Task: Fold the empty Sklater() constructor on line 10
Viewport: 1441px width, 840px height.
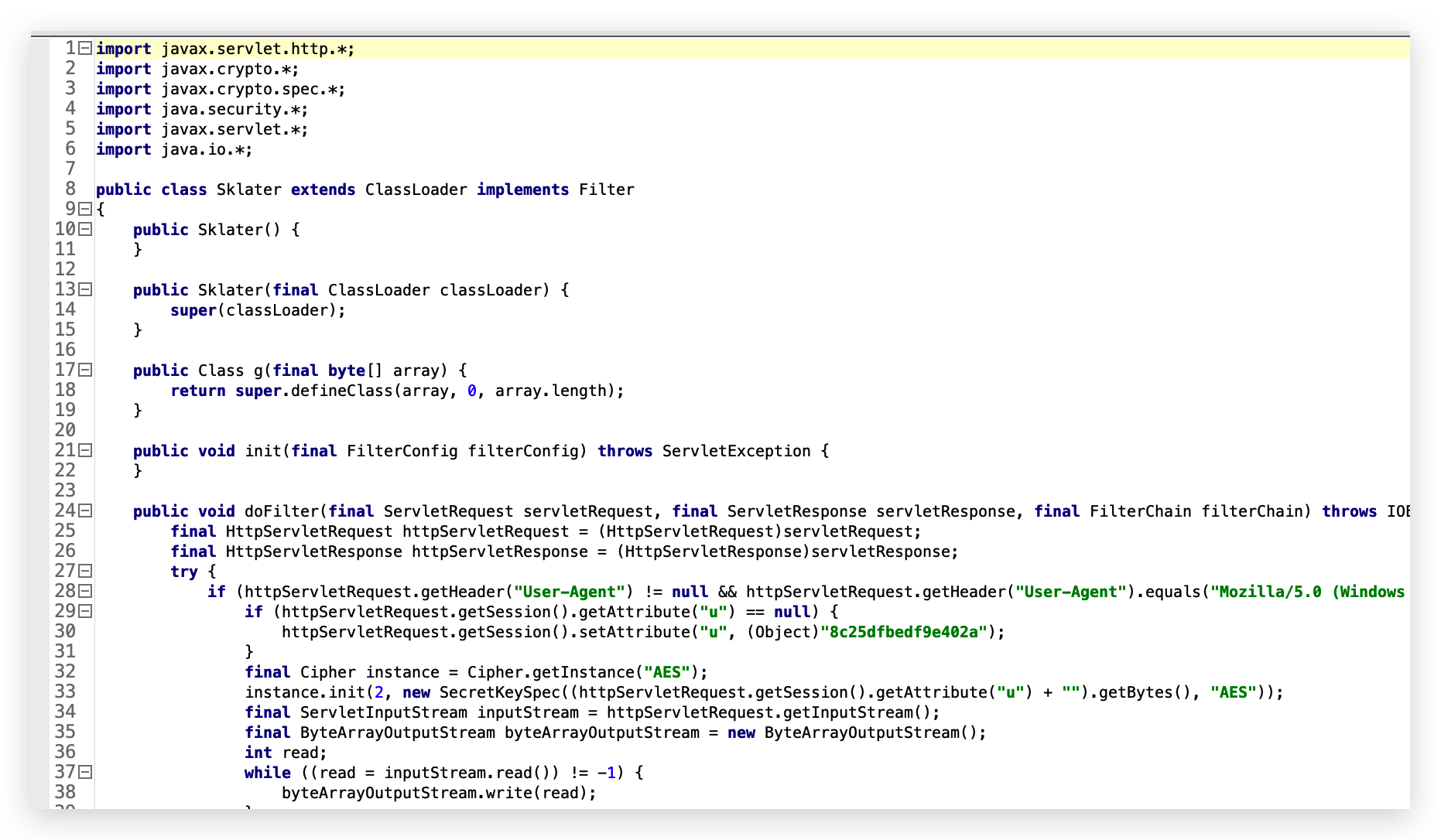Action: [x=85, y=229]
